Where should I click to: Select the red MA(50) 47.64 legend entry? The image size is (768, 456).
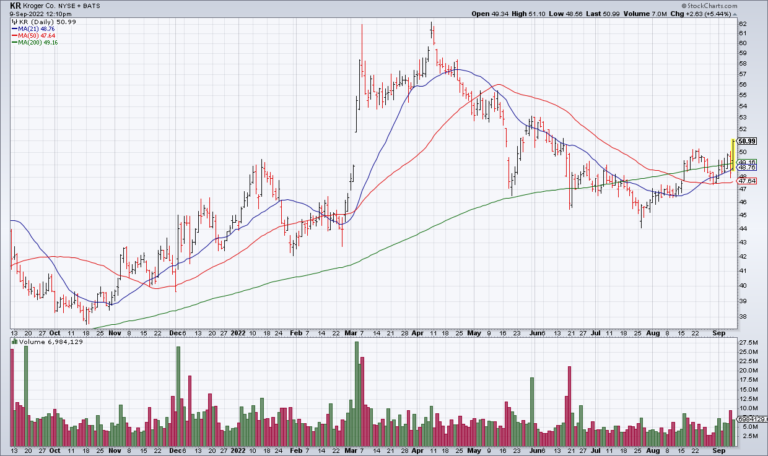pyautogui.click(x=33, y=36)
